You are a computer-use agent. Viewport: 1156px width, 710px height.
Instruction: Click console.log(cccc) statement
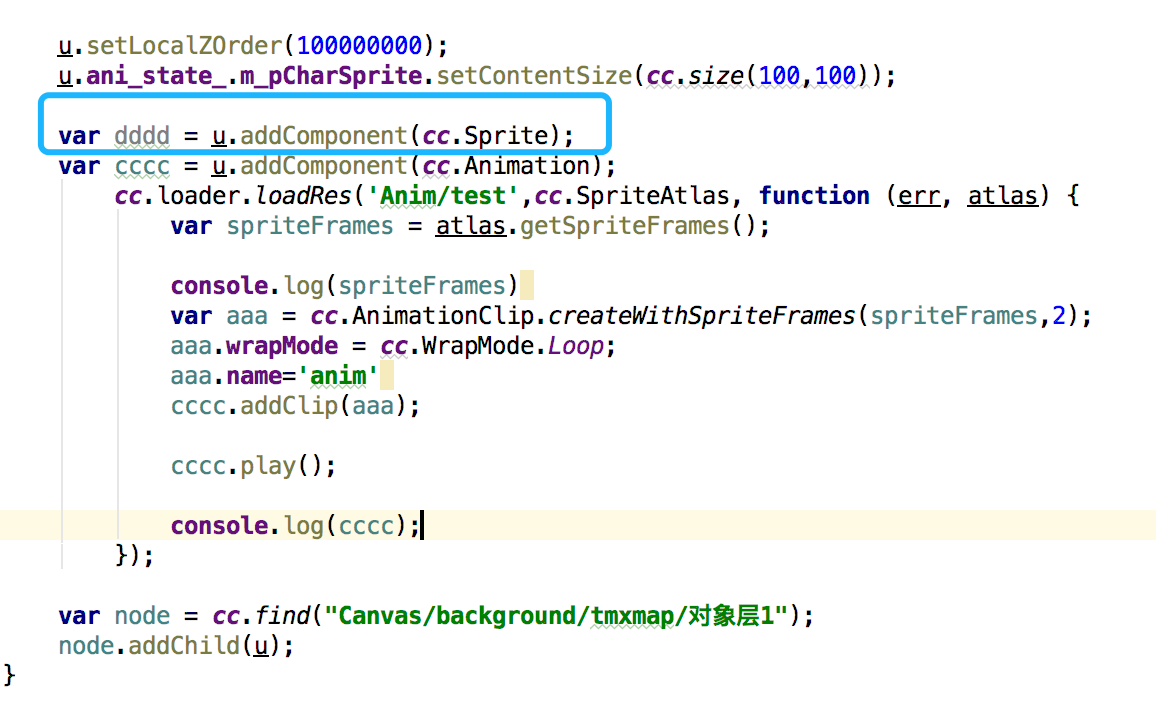295,526
